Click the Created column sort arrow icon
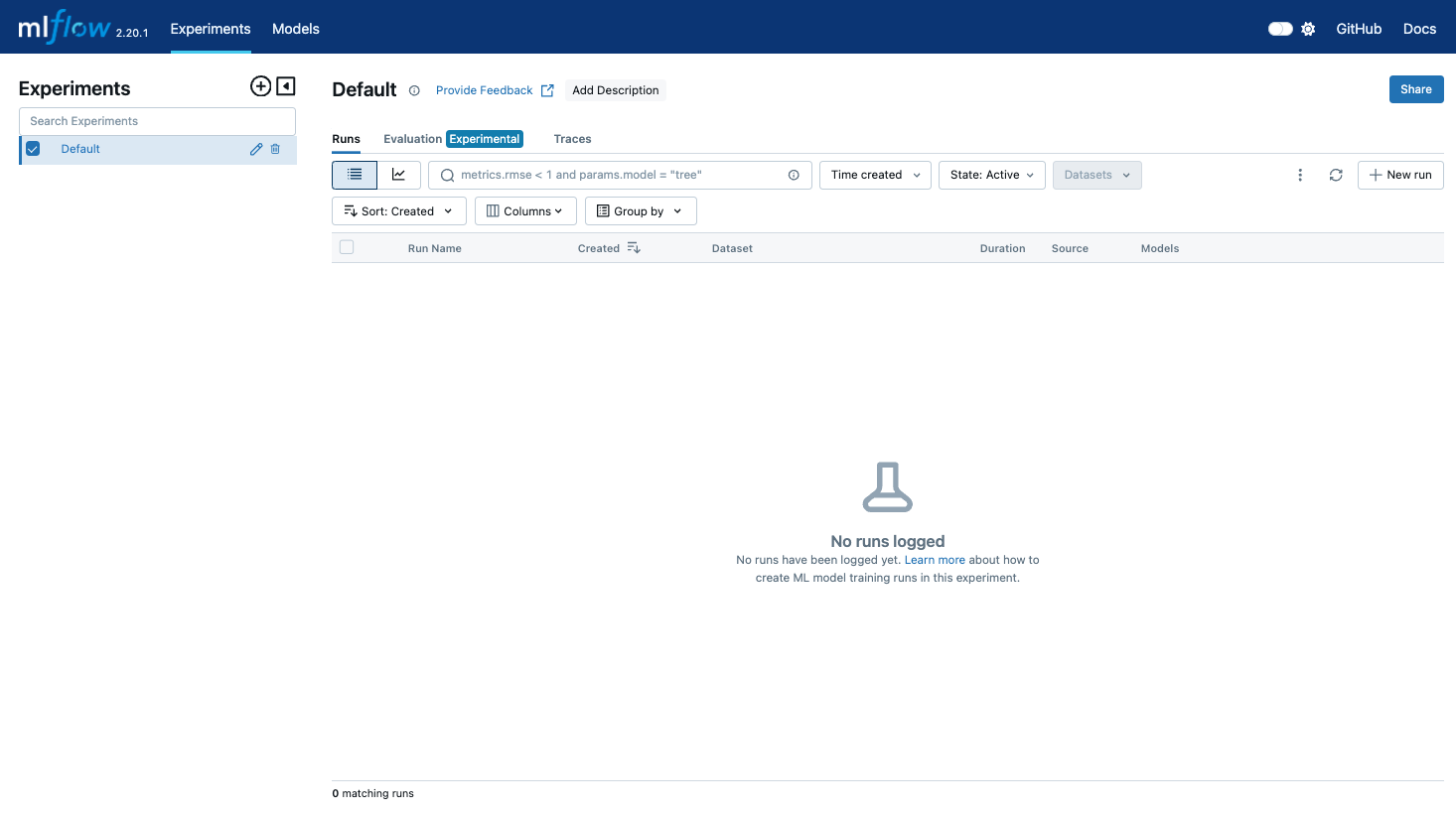The height and width of the screenshot is (814, 1456). click(x=634, y=248)
